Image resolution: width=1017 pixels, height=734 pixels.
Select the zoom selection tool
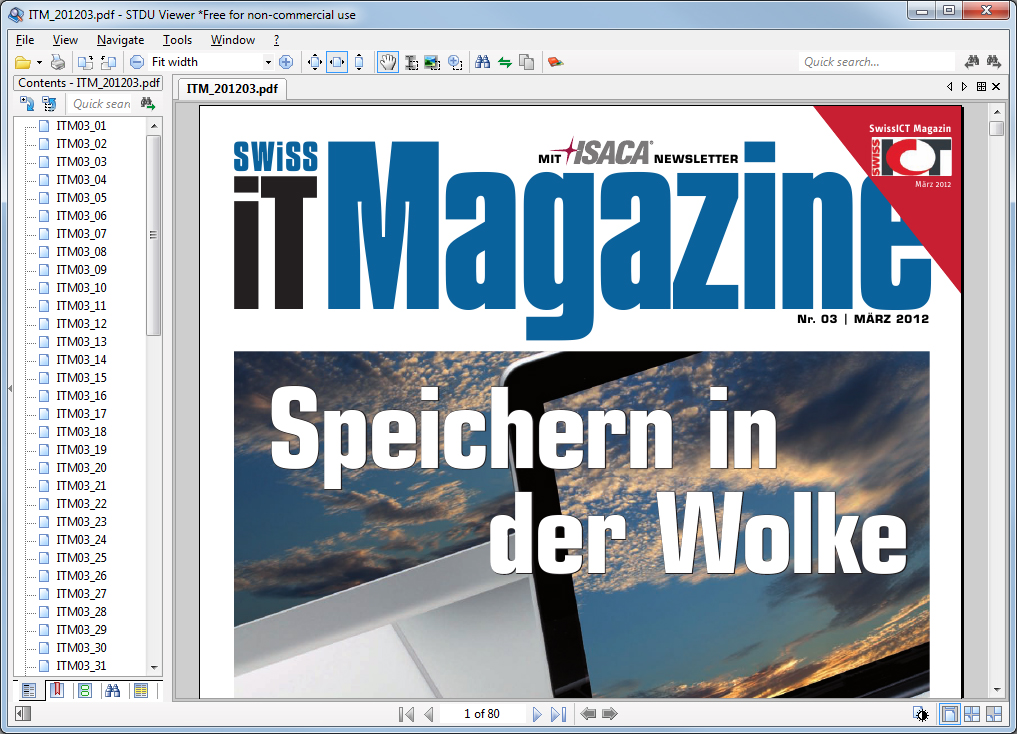pos(455,62)
